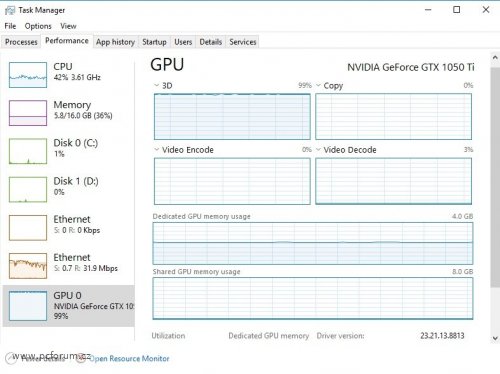This screenshot has height=374, width=500.
Task: Click the Dedicated GPU memory usage graph
Action: click(x=313, y=243)
